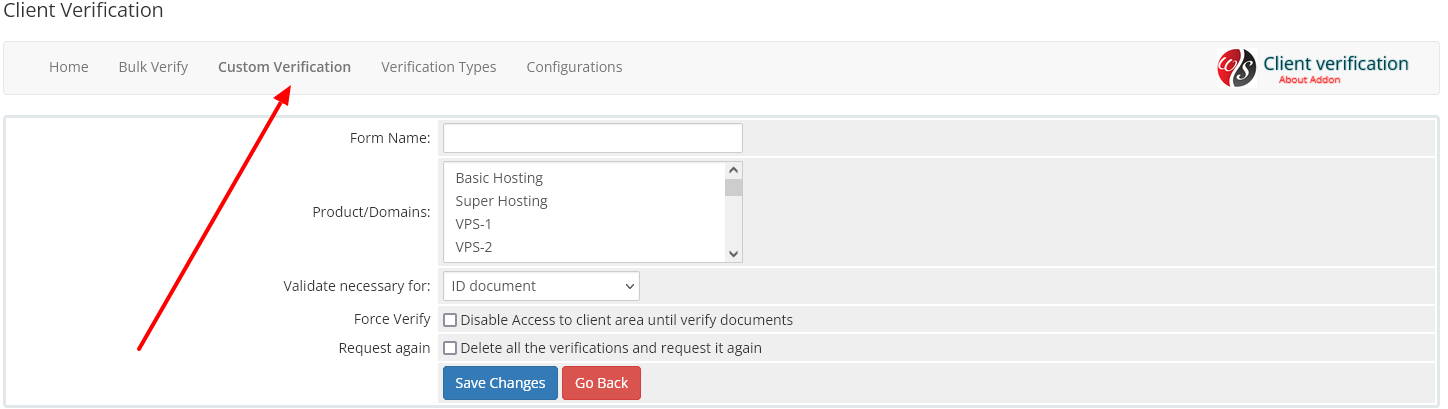Image resolution: width=1448 pixels, height=409 pixels.
Task: Open the Validate necessary for dropdown
Action: tap(541, 286)
